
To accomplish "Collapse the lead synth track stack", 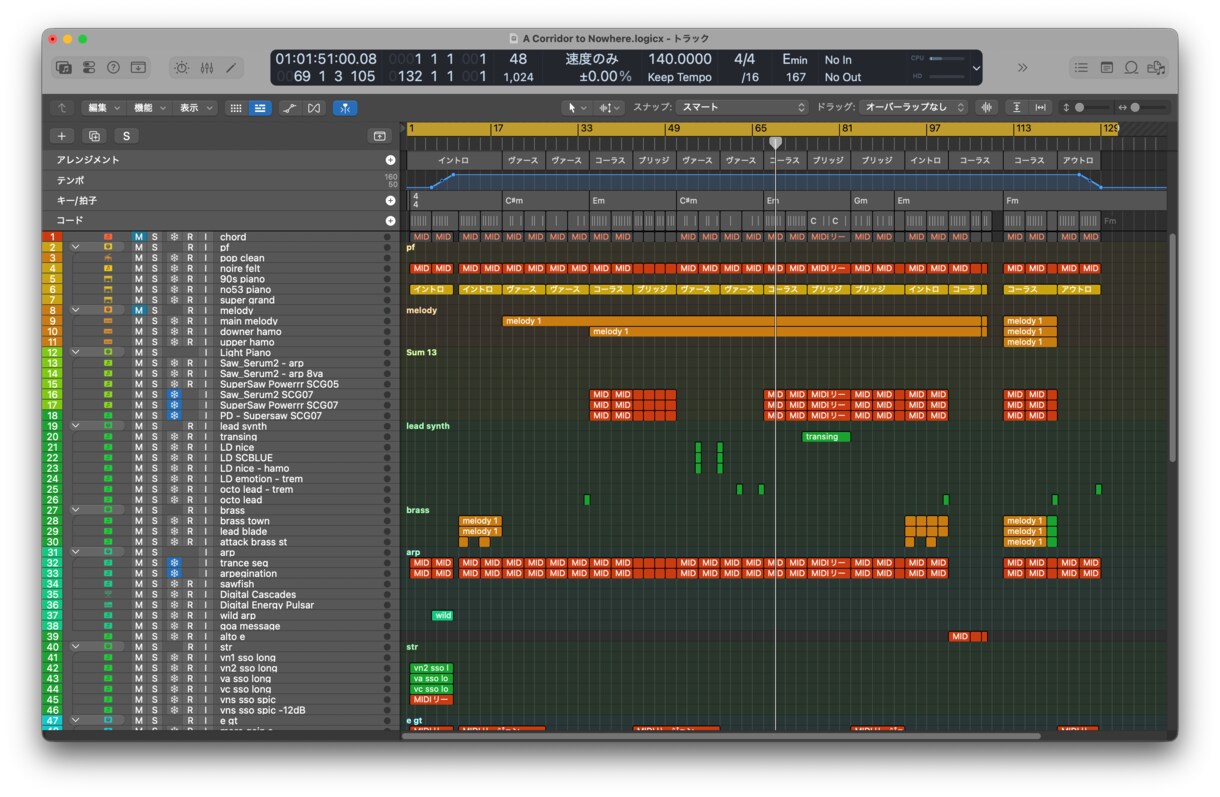I will point(75,426).
